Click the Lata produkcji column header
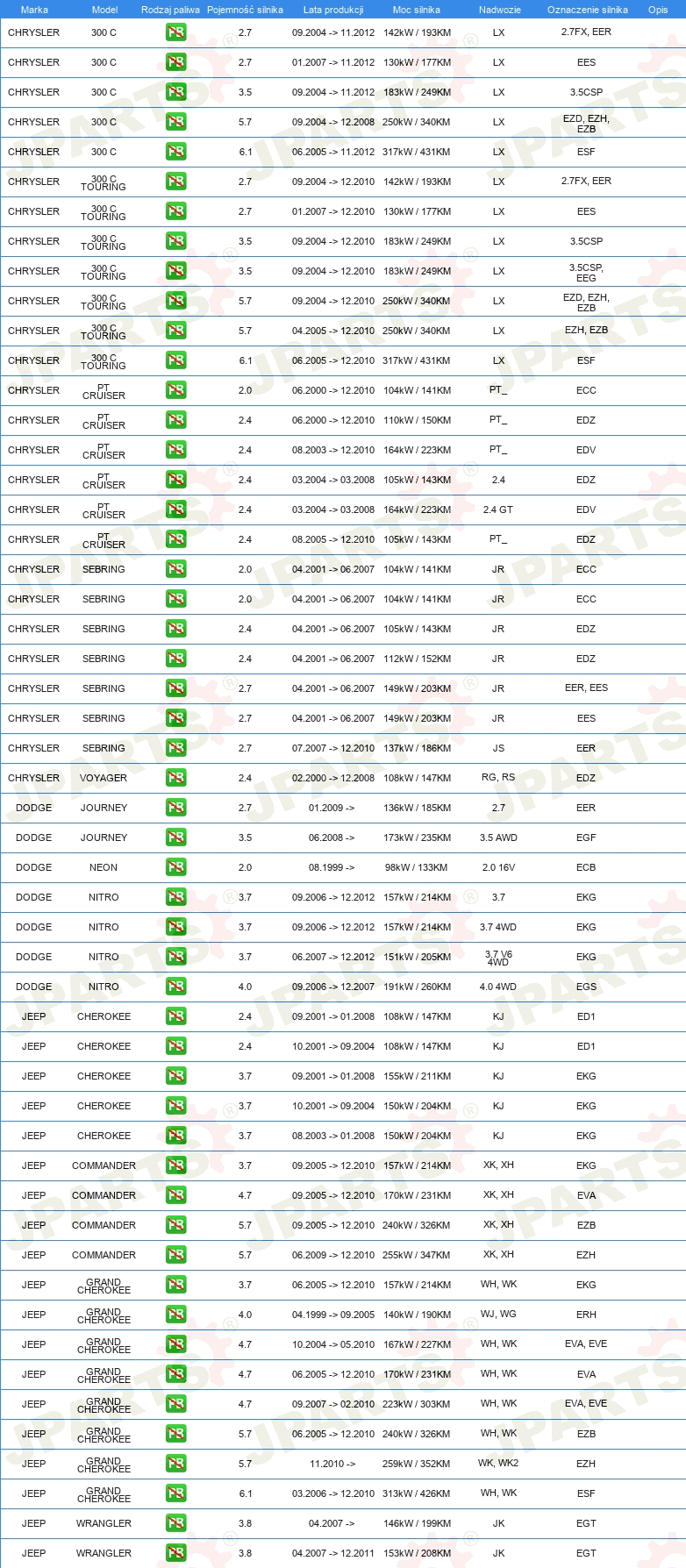The image size is (686, 1568). (x=333, y=10)
